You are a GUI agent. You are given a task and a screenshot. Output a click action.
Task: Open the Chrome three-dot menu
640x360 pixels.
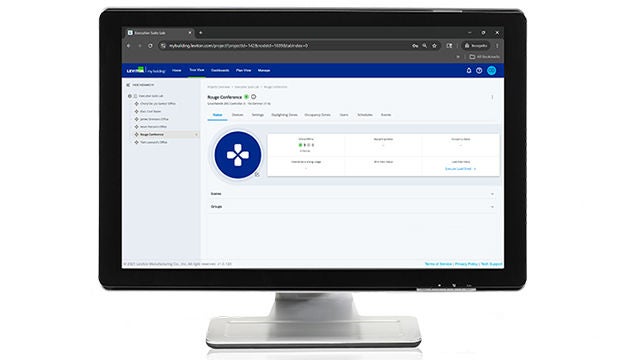pyautogui.click(x=497, y=46)
